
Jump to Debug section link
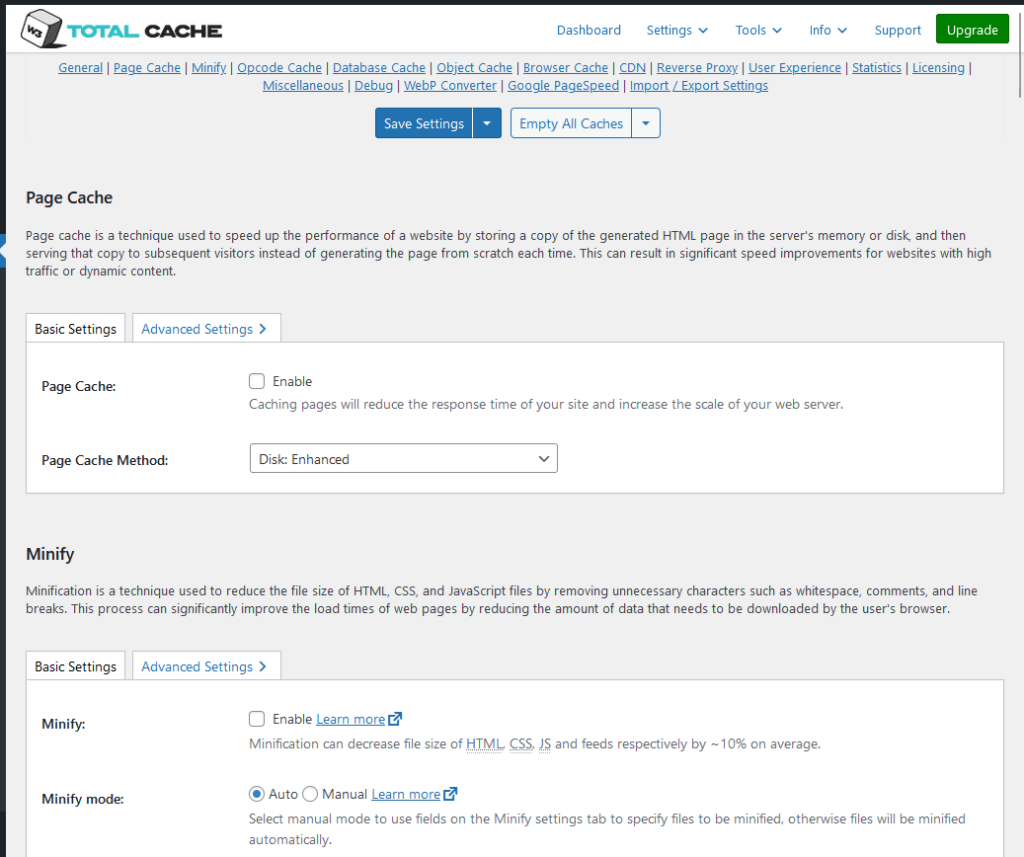pos(374,86)
